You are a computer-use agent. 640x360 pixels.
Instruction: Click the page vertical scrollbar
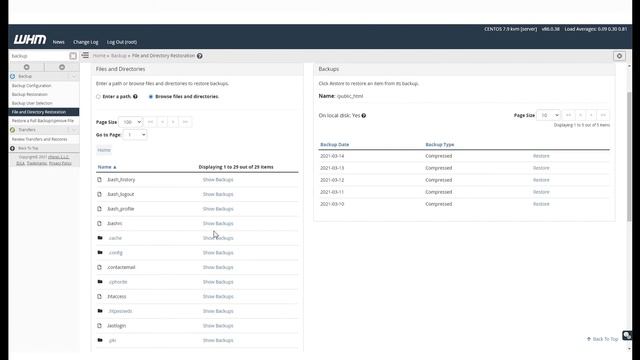[629, 157]
